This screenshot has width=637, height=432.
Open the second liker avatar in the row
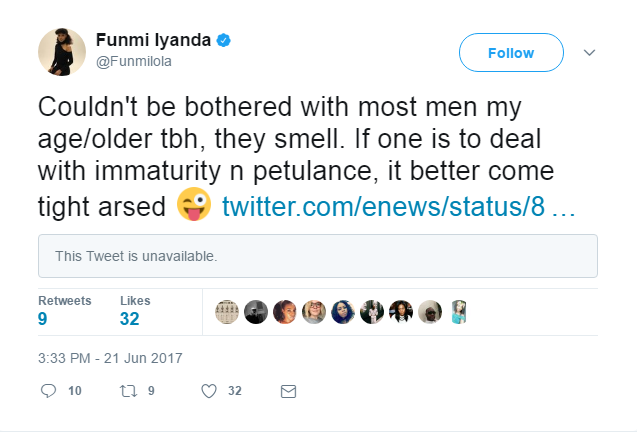click(256, 311)
